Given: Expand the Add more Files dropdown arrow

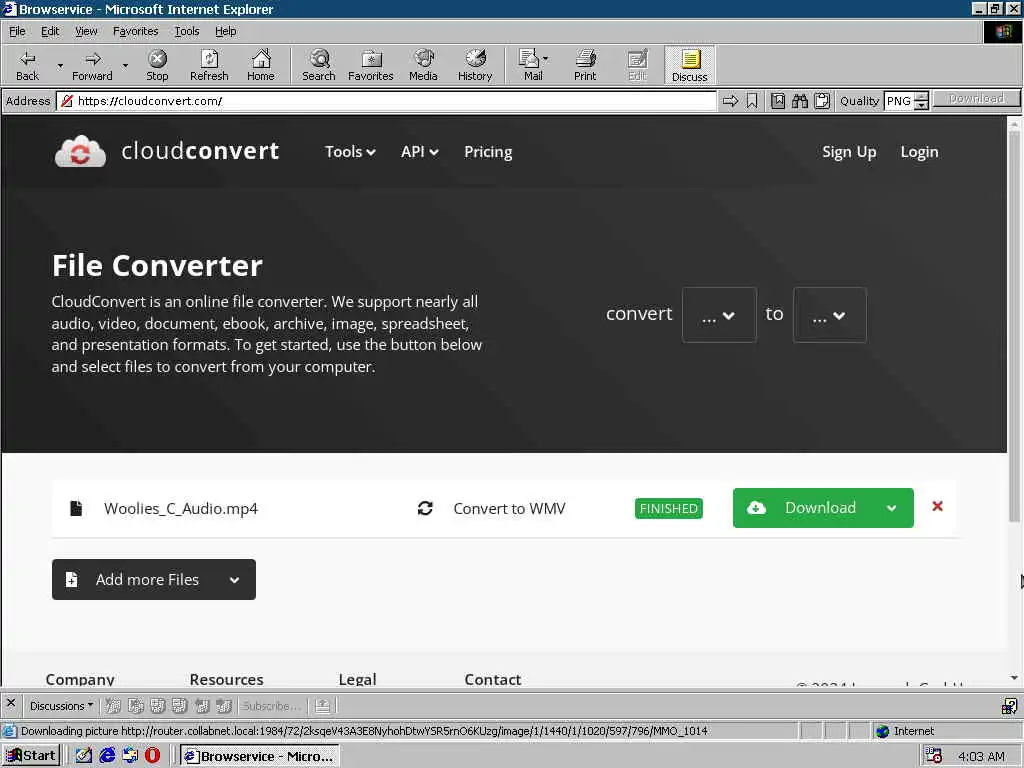Looking at the screenshot, I should click(x=234, y=580).
